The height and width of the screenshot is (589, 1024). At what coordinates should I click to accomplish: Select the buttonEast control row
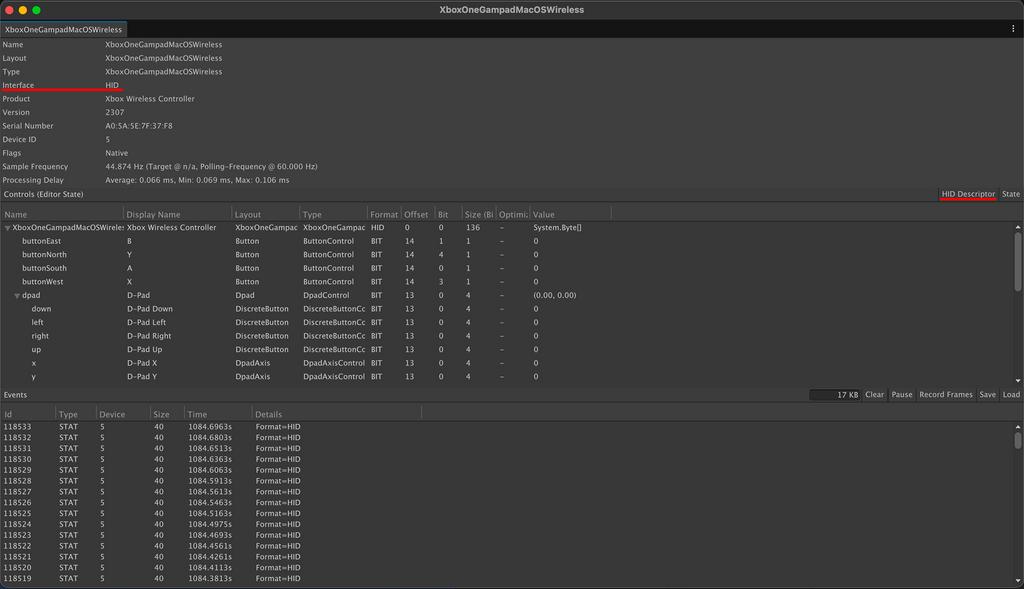click(x=507, y=241)
